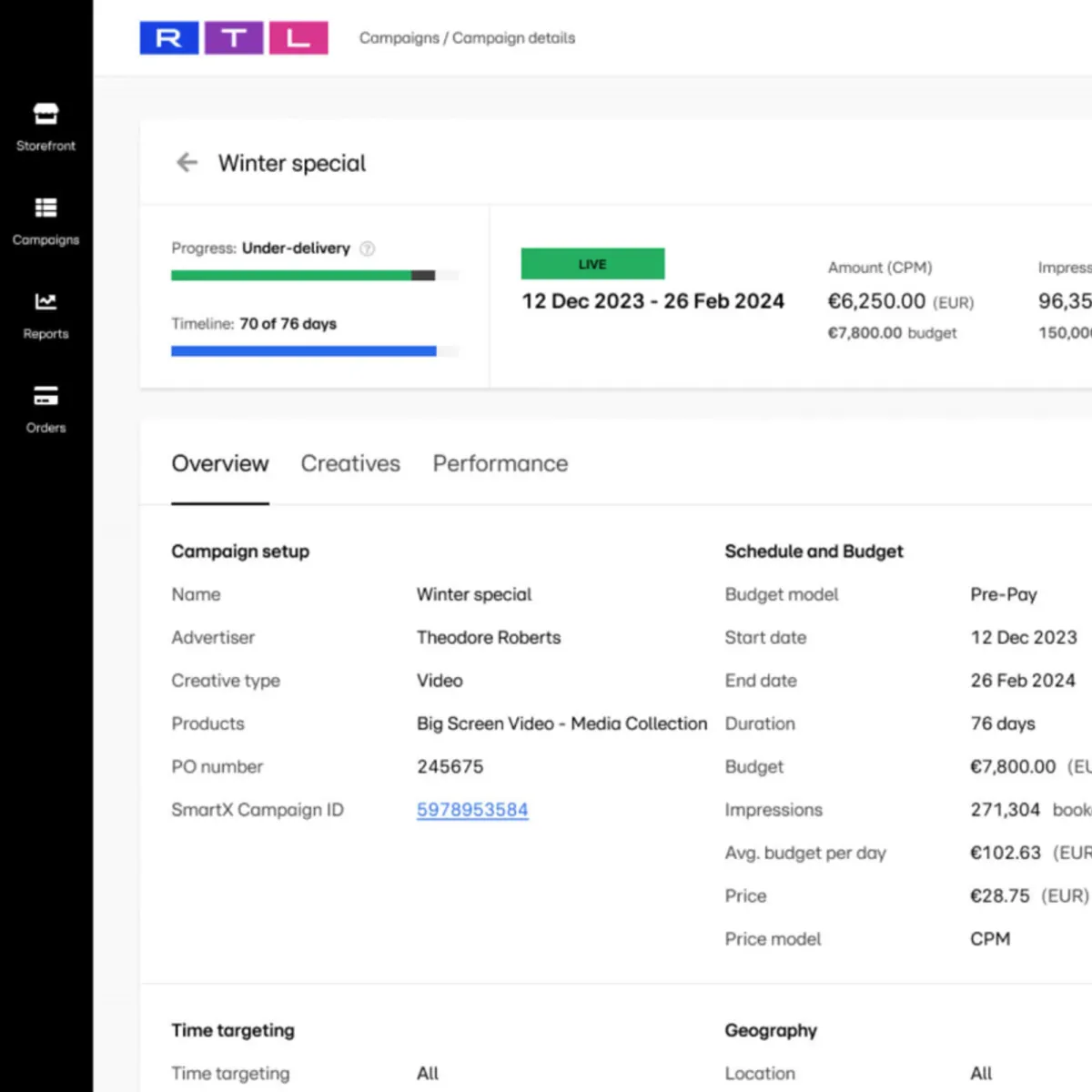
Task: Click the RTL logo
Action: tap(234, 37)
